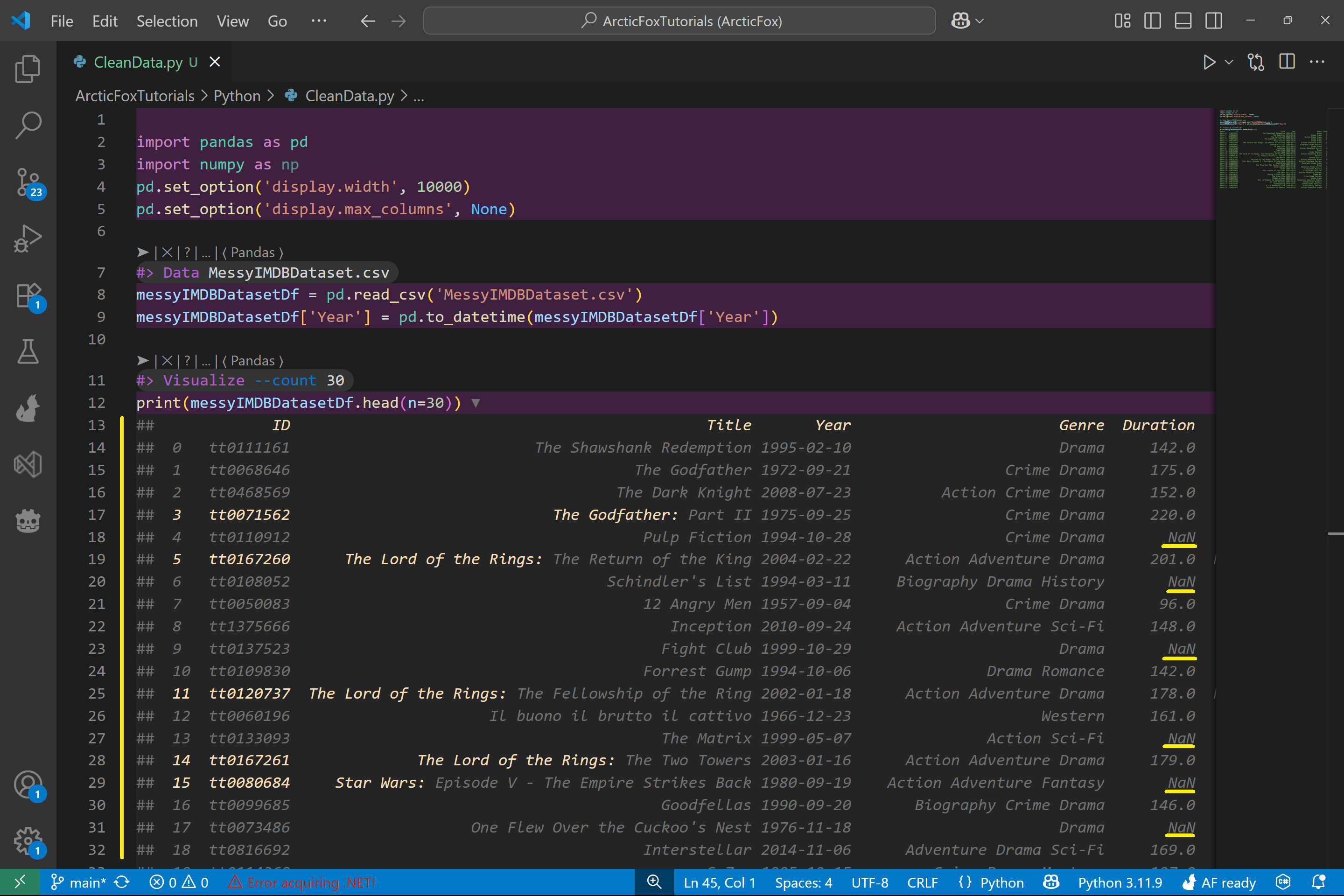Open the Run dropdown arrow beside play
Image resolution: width=1344 pixels, height=896 pixels.
tap(1229, 62)
